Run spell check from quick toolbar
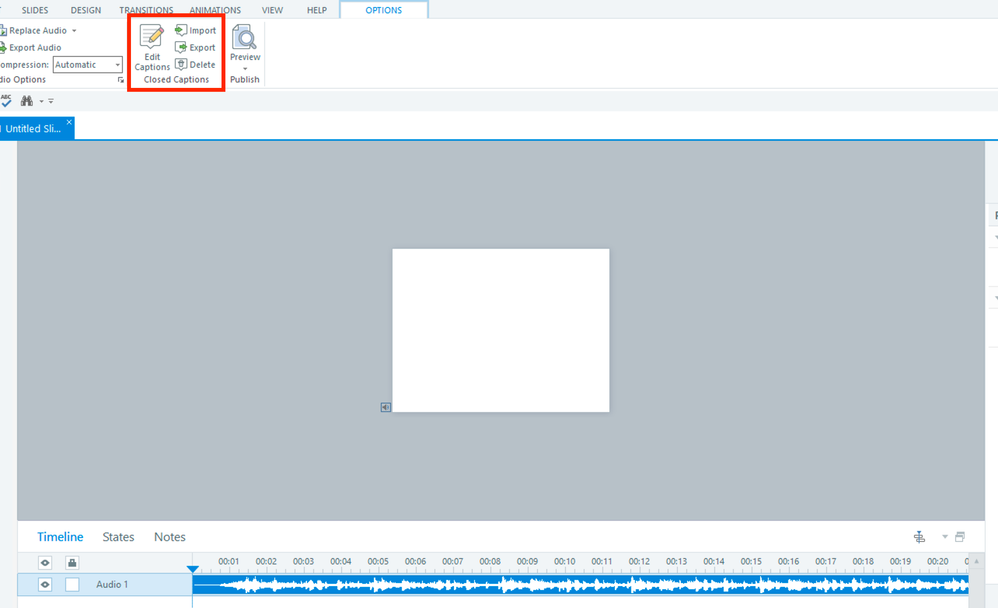This screenshot has height=608, width=998. pos(6,101)
